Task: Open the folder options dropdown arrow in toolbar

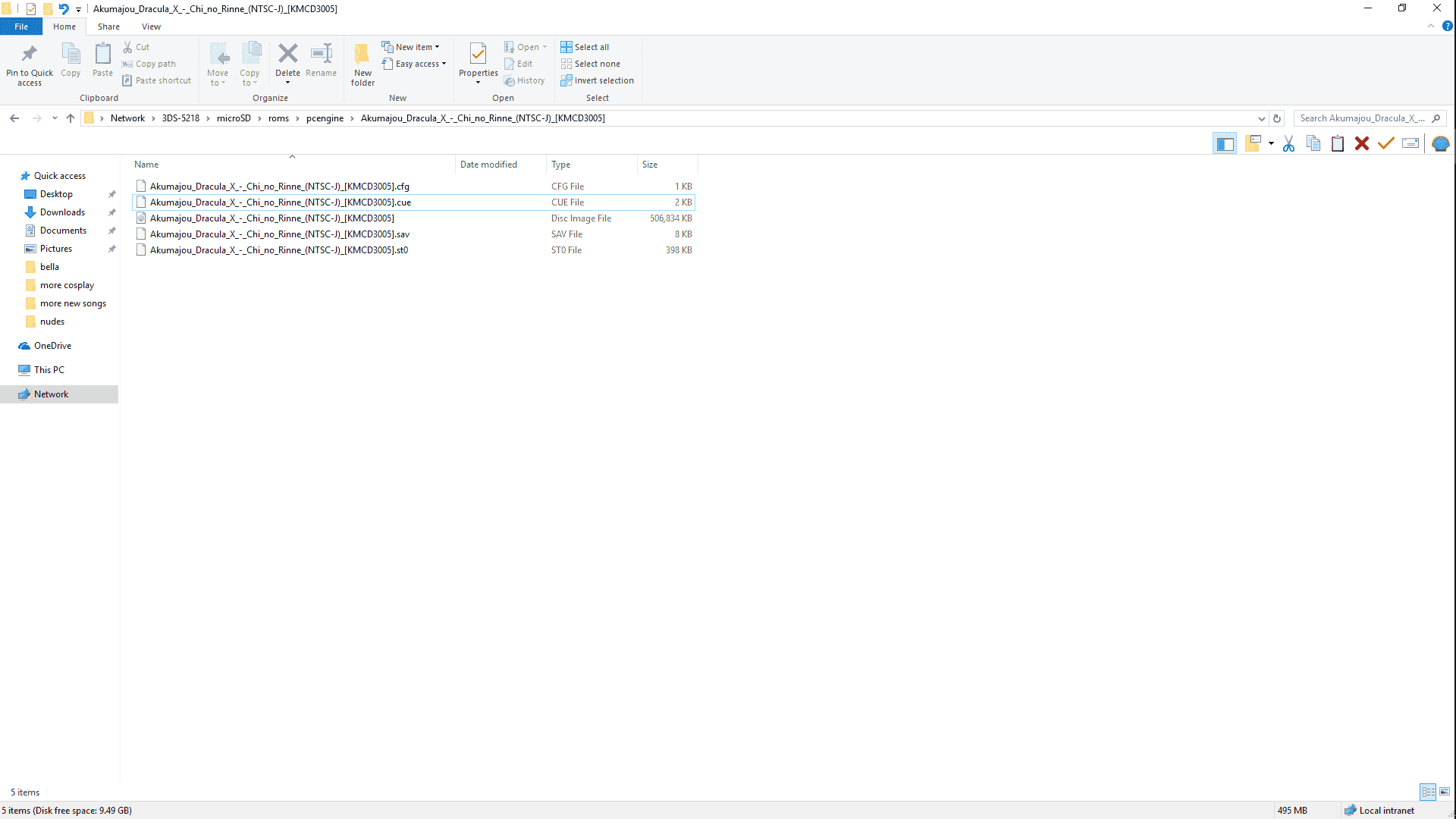Action: 1271,143
